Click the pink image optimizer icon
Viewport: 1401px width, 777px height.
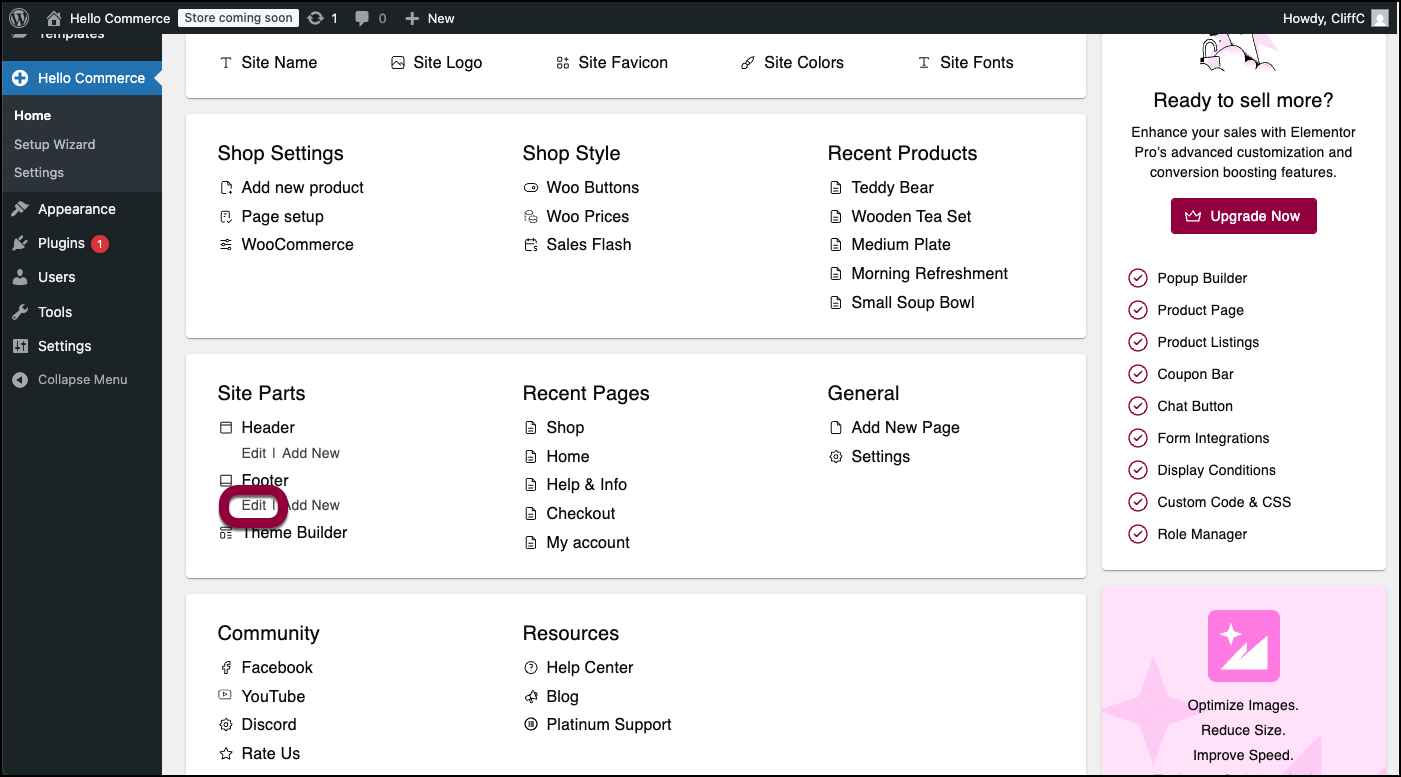(x=1243, y=646)
